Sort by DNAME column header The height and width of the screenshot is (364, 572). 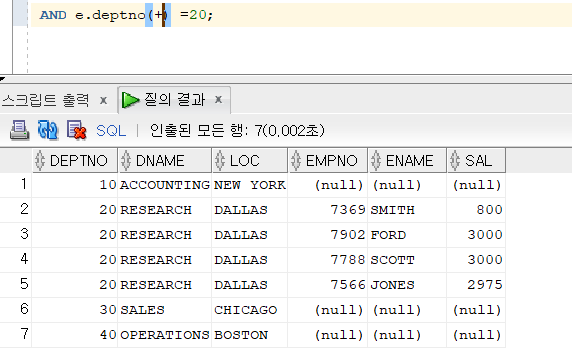click(165, 160)
